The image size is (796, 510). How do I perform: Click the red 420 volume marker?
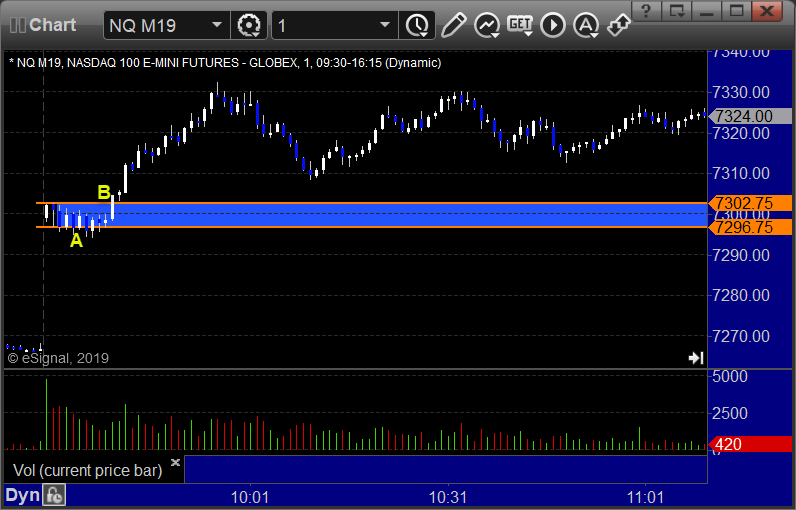[x=750, y=445]
